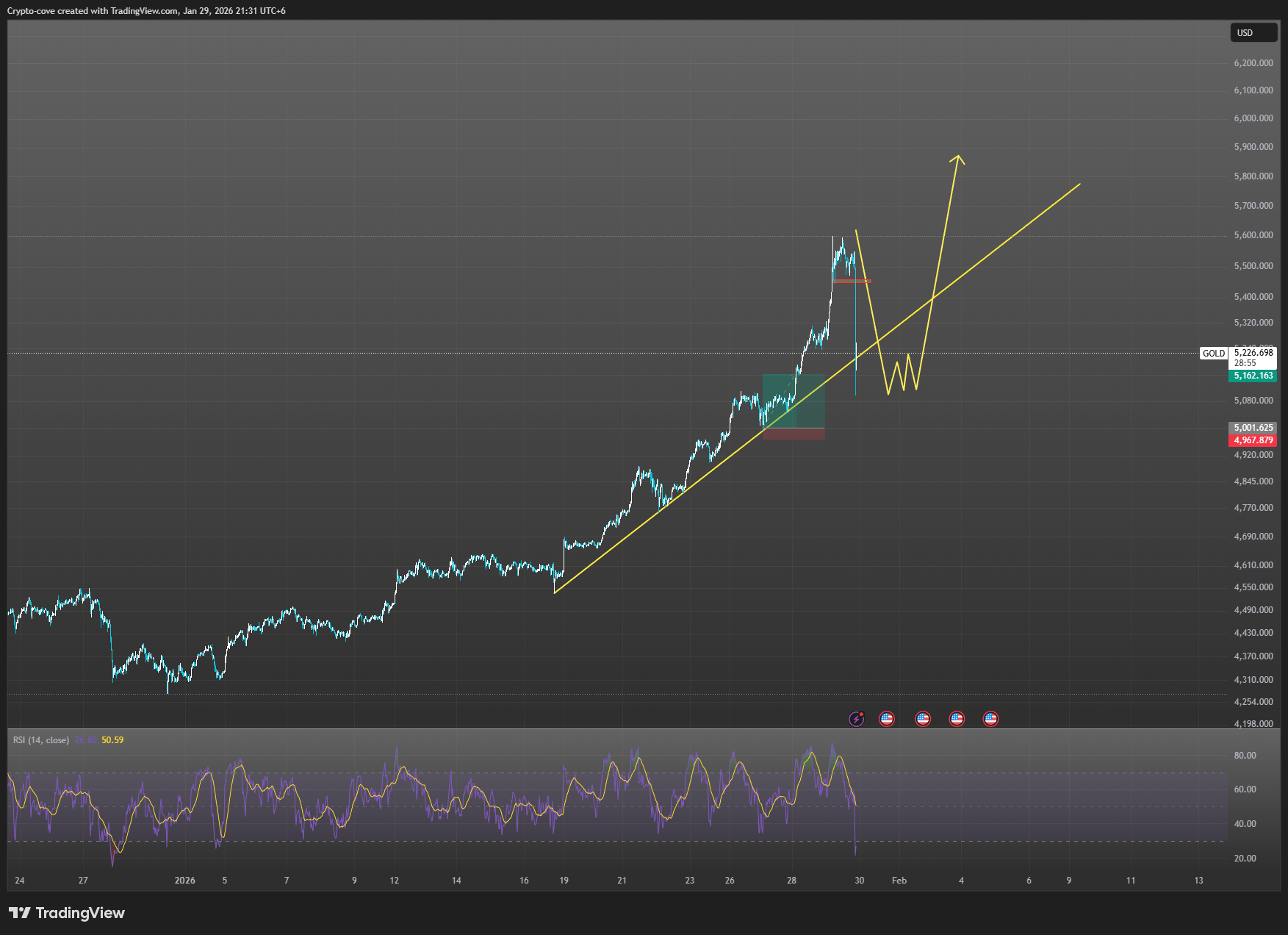The image size is (1288, 935).
Task: Click the lightning bolt event icon
Action: (x=857, y=719)
